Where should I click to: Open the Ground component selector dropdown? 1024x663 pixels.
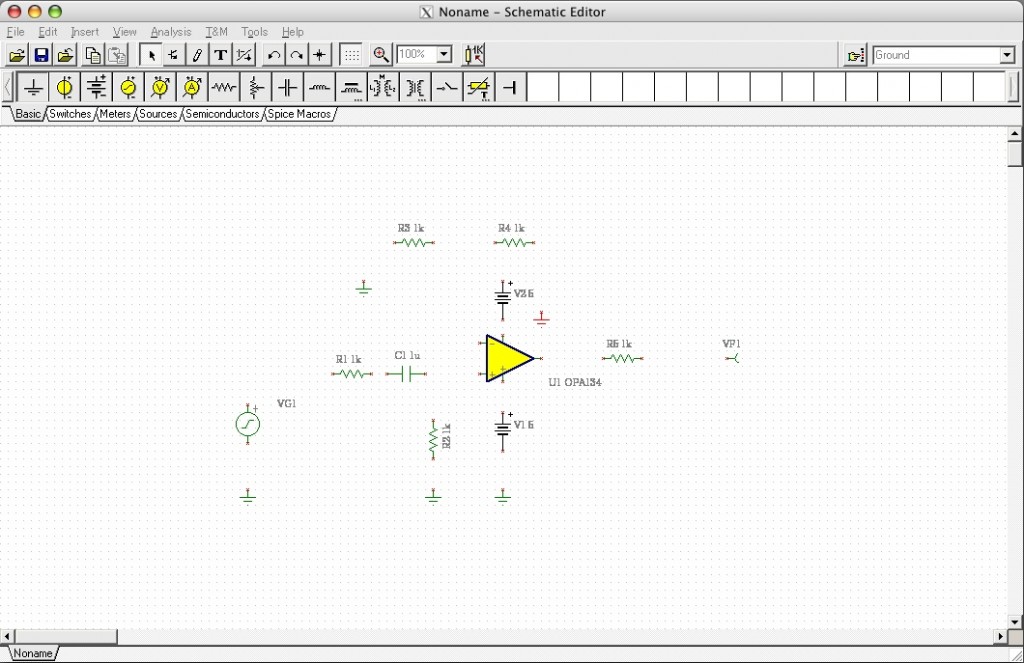coord(1007,55)
